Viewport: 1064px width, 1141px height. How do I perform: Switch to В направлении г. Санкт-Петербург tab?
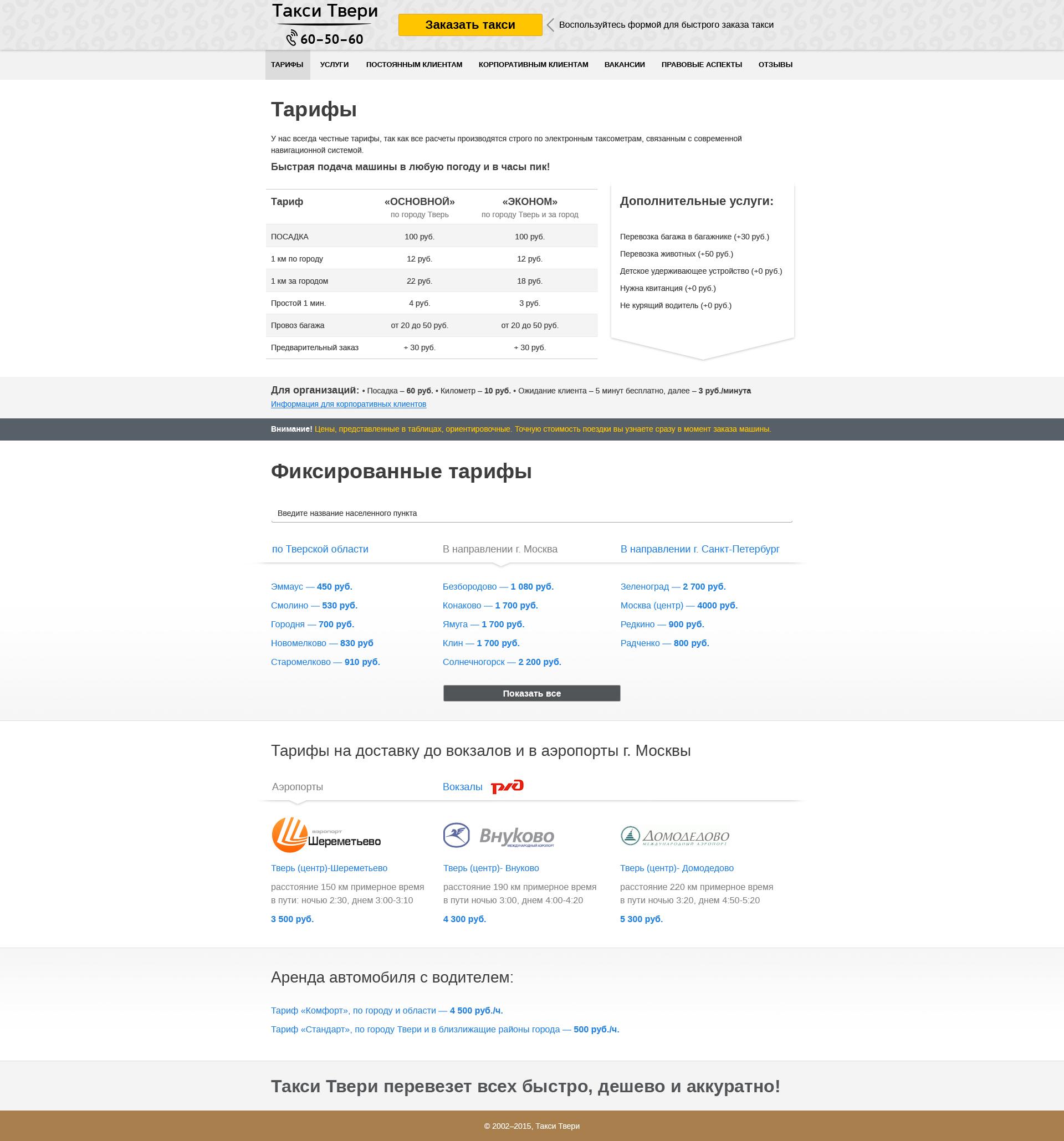point(699,549)
